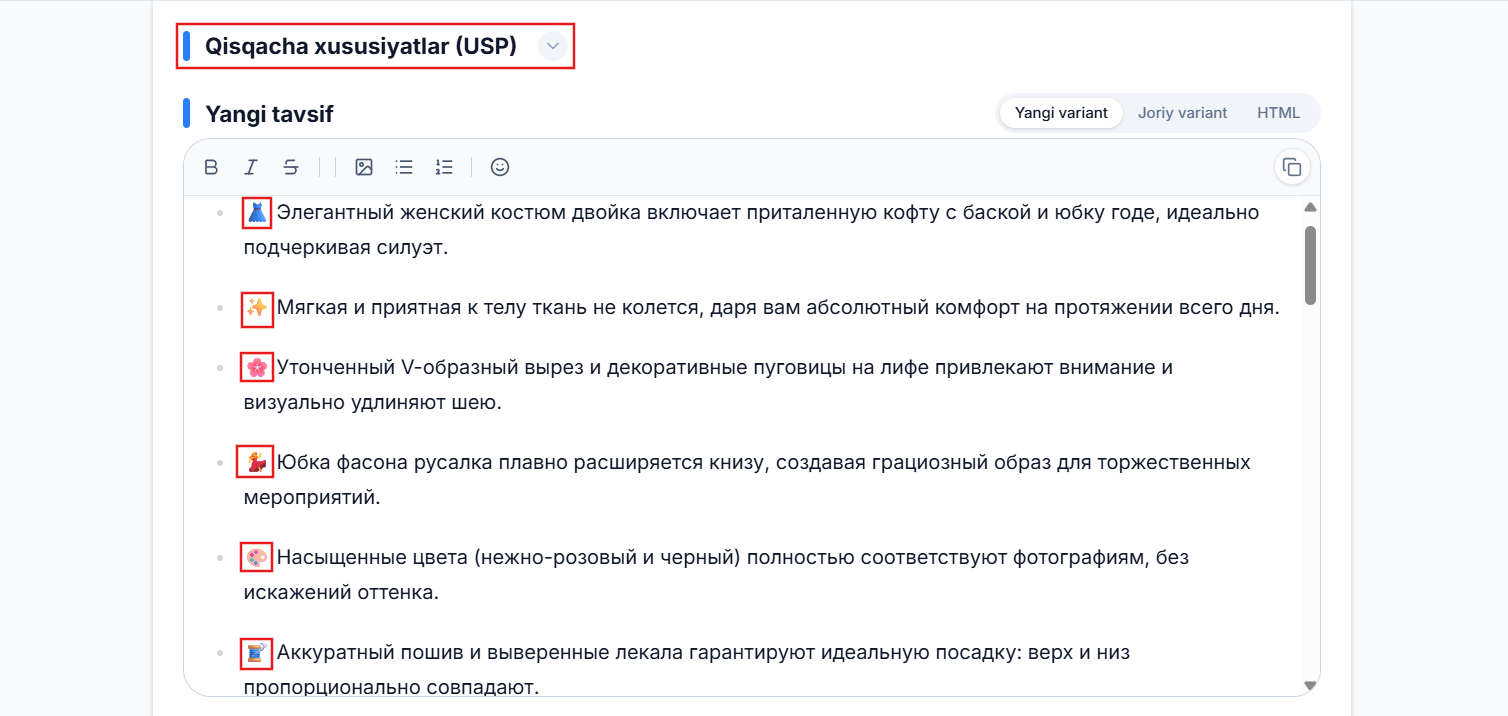Viewport: 1508px width, 716px height.
Task: Click the scrollbar down arrow
Action: 1310,685
